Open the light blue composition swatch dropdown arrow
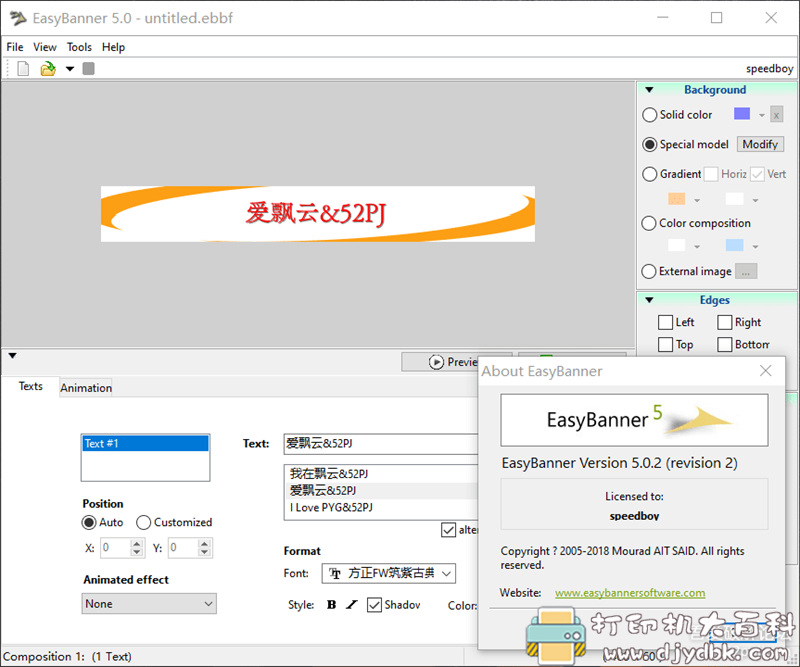800x667 pixels. click(755, 247)
